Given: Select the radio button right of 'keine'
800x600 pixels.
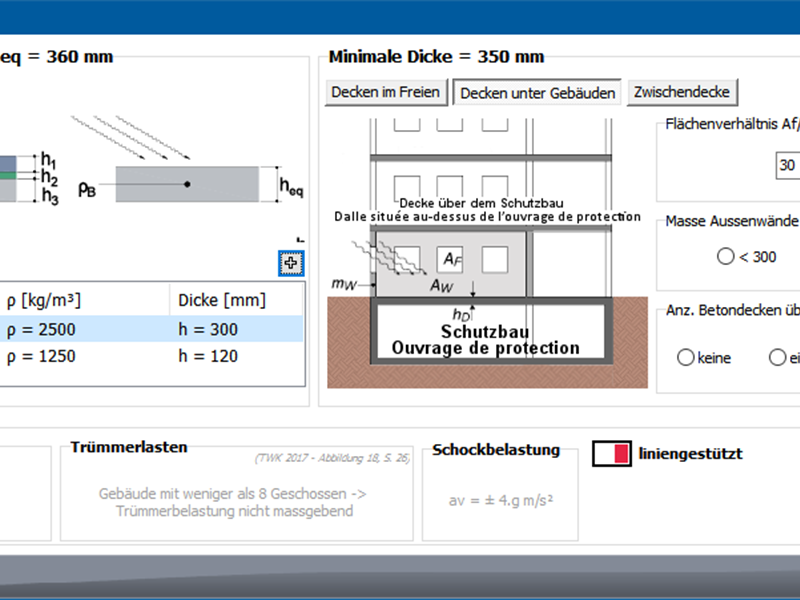Looking at the screenshot, I should (x=776, y=358).
